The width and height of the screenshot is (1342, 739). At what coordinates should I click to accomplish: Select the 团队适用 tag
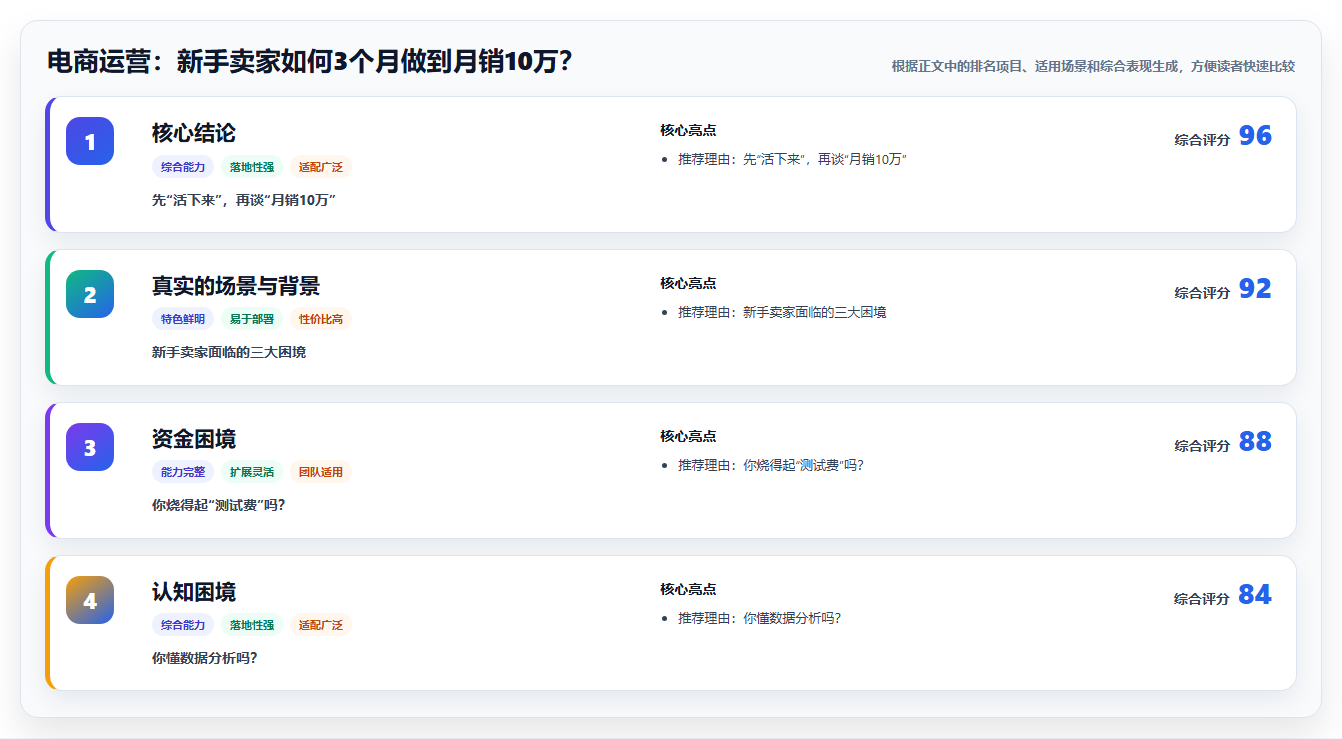coord(321,472)
